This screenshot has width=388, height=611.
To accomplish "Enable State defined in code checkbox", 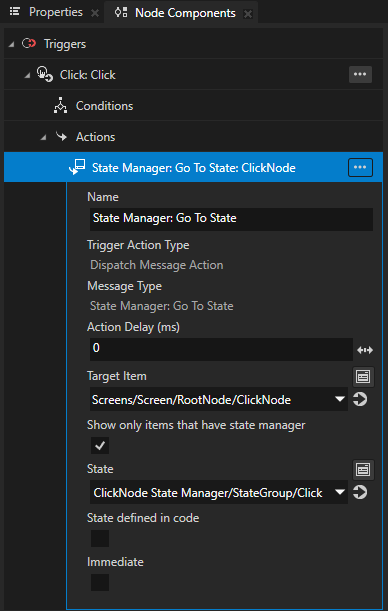I will tap(100, 539).
